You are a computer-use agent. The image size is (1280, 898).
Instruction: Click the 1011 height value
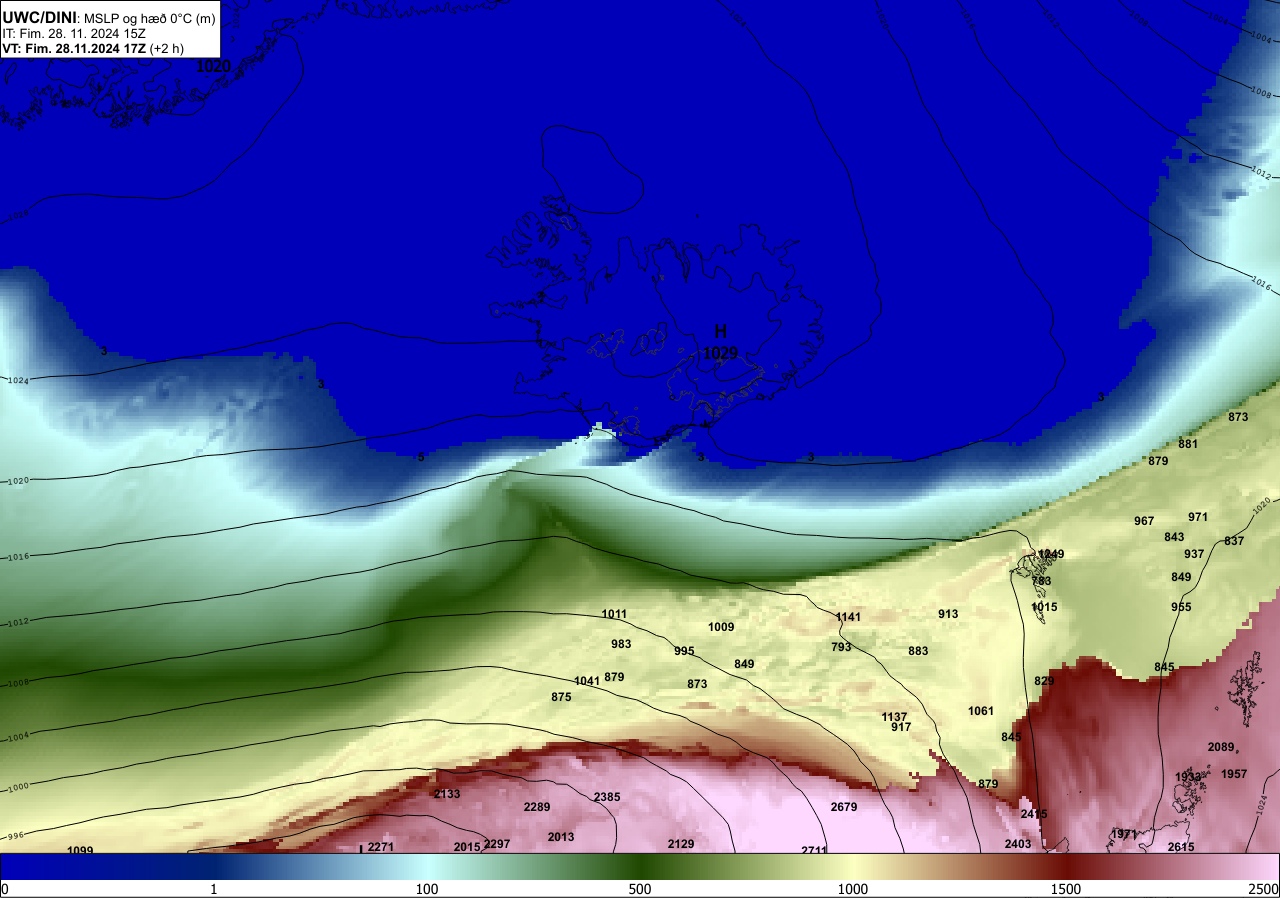pos(614,614)
